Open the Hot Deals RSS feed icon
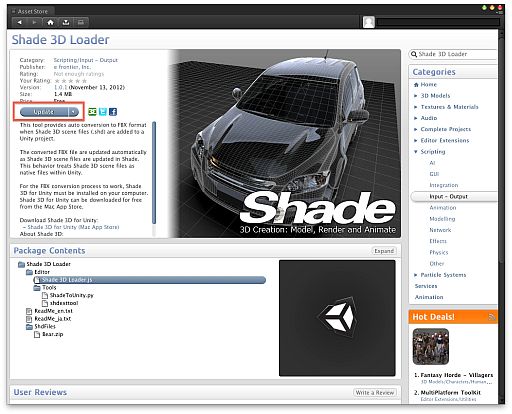The height and width of the screenshot is (414, 512). 492,317
